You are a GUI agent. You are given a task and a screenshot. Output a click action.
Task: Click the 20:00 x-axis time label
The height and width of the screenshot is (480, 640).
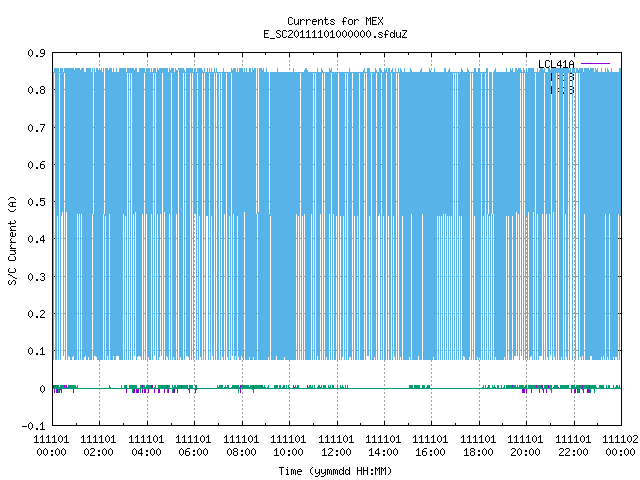[525, 452]
